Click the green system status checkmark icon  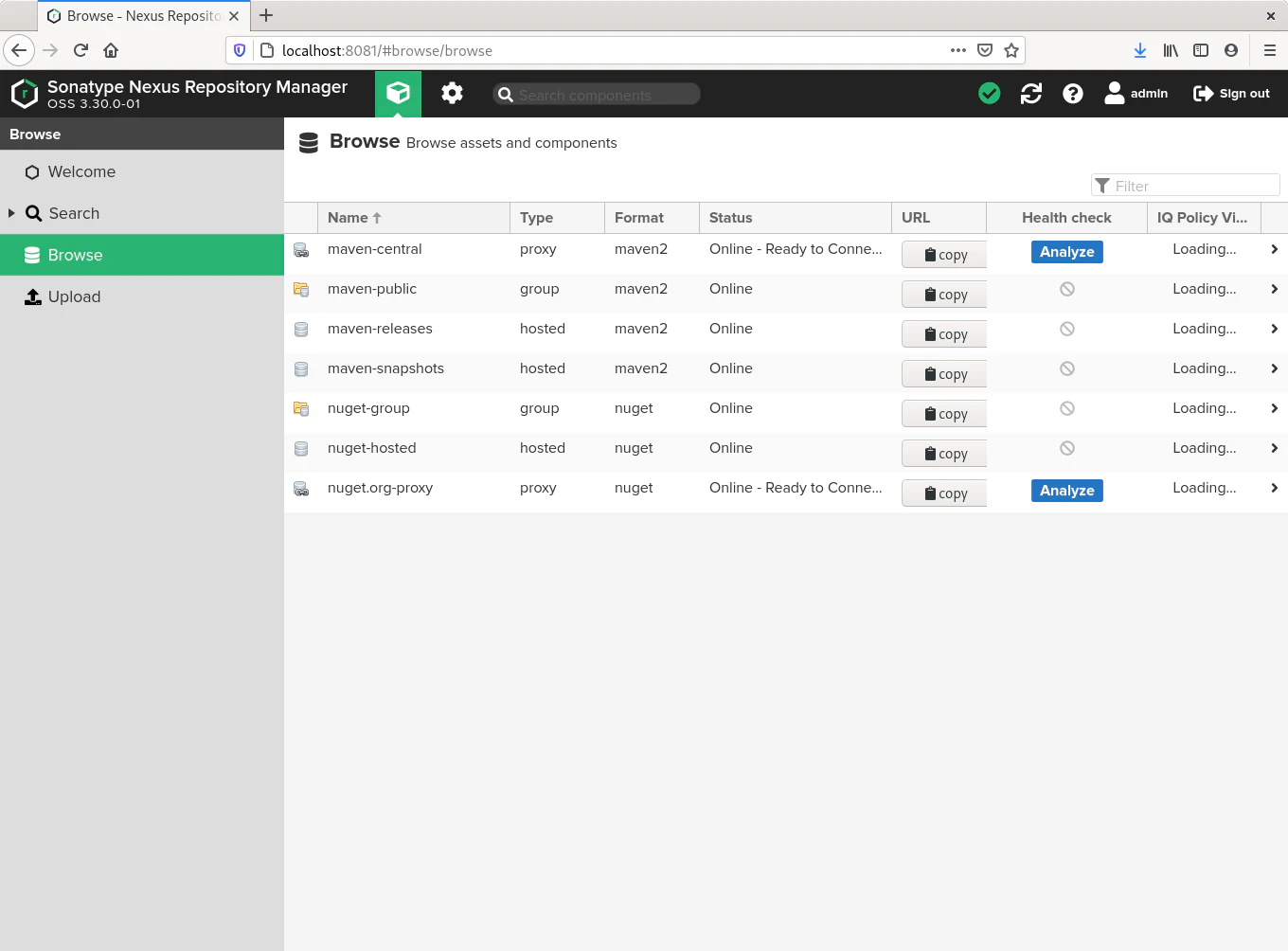click(x=989, y=93)
